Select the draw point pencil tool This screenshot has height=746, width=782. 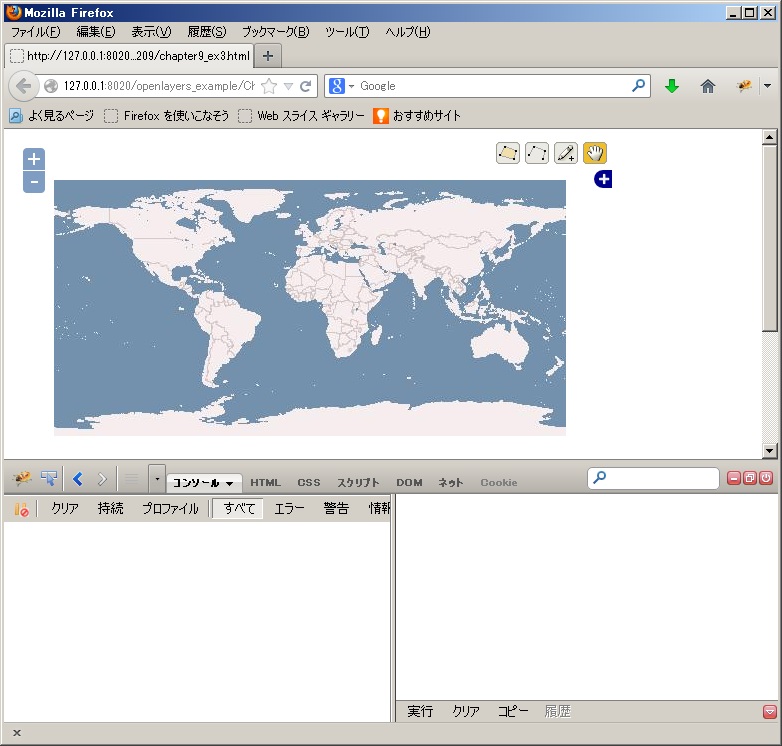click(x=566, y=153)
